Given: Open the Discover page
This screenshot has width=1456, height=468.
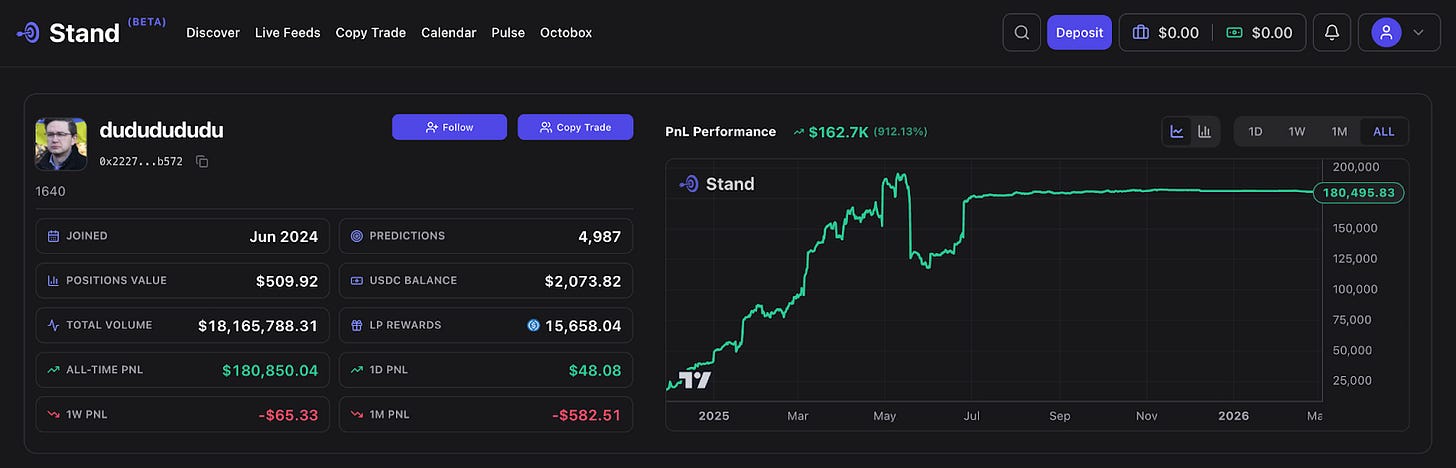Looking at the screenshot, I should [213, 32].
